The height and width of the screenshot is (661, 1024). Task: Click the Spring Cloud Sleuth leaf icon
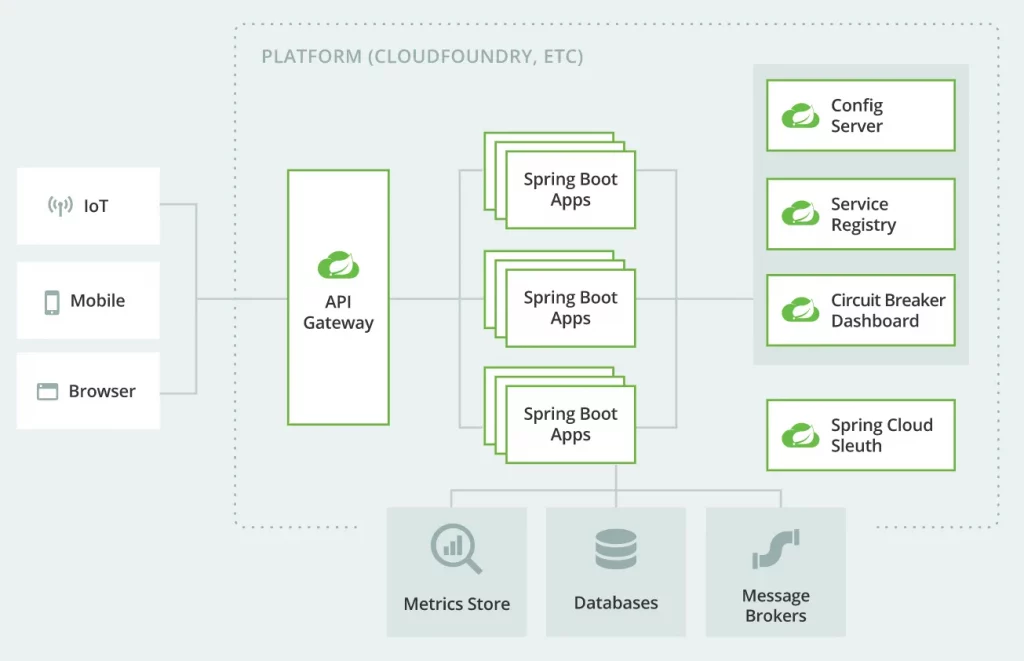pos(800,435)
